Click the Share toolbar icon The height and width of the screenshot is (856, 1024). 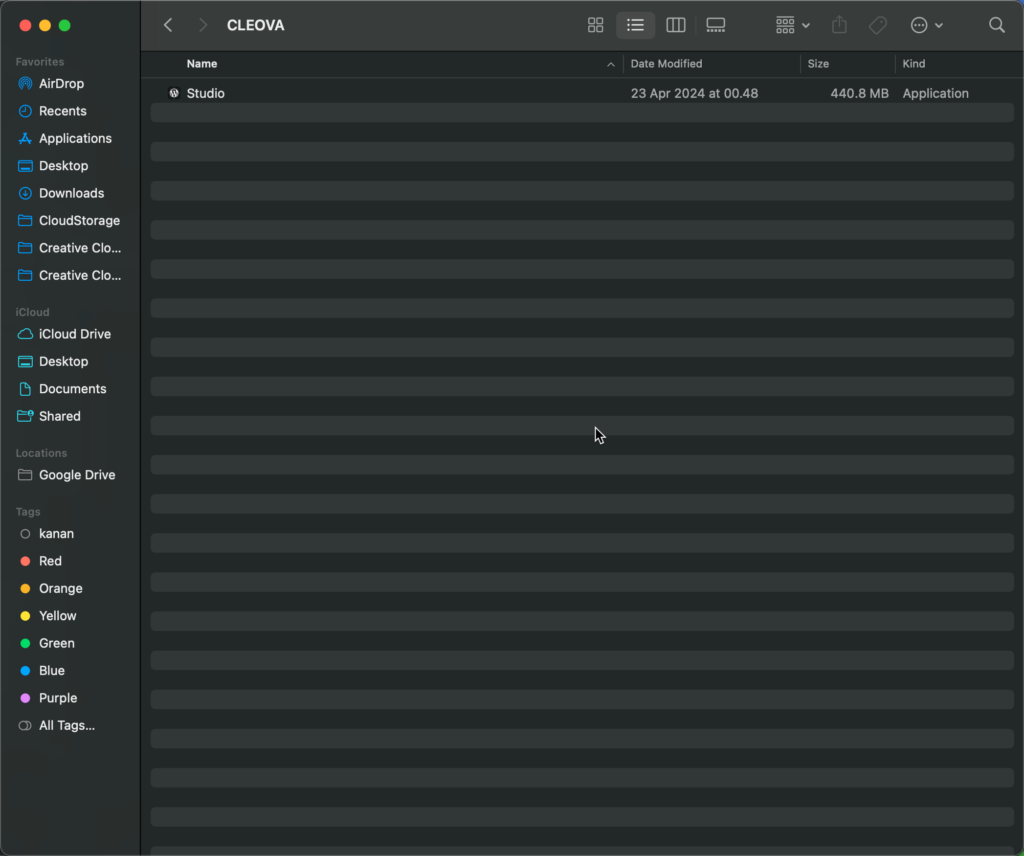(839, 25)
